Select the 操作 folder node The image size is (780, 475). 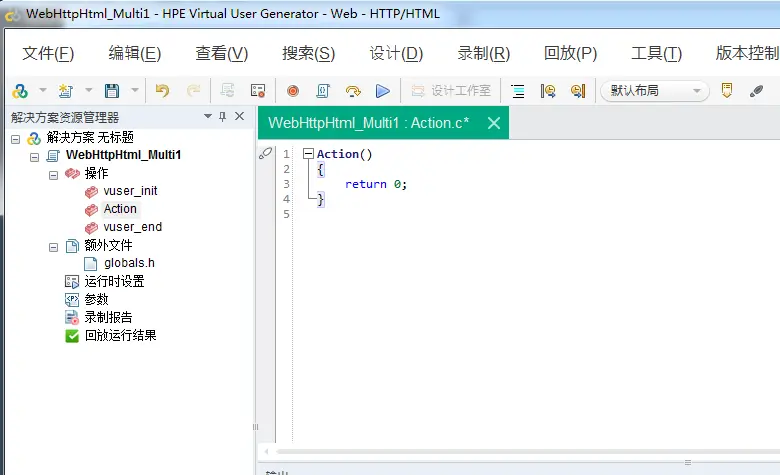click(96, 173)
